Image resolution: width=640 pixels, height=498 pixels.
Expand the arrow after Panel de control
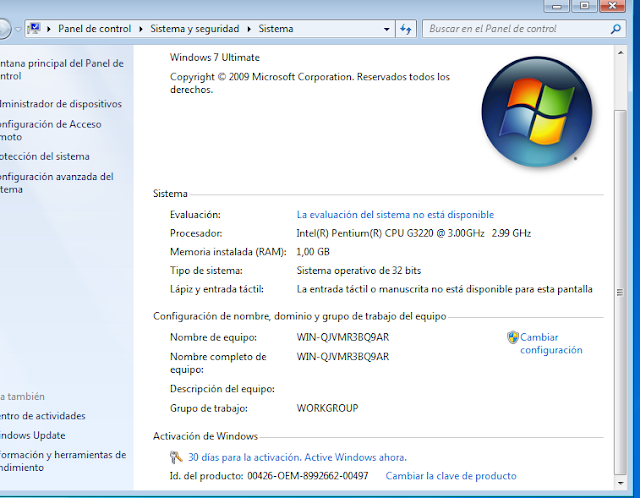click(x=141, y=29)
